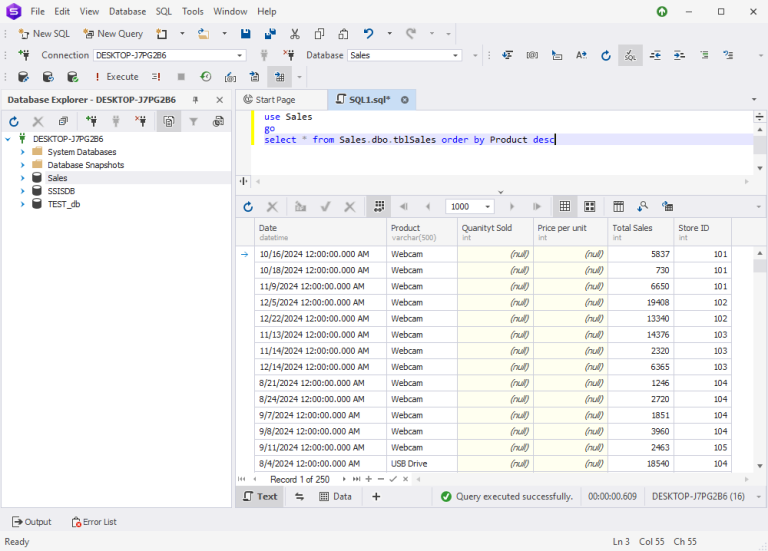The height and width of the screenshot is (551, 768).
Task: Expand the Sales database tree node
Action: click(x=23, y=178)
